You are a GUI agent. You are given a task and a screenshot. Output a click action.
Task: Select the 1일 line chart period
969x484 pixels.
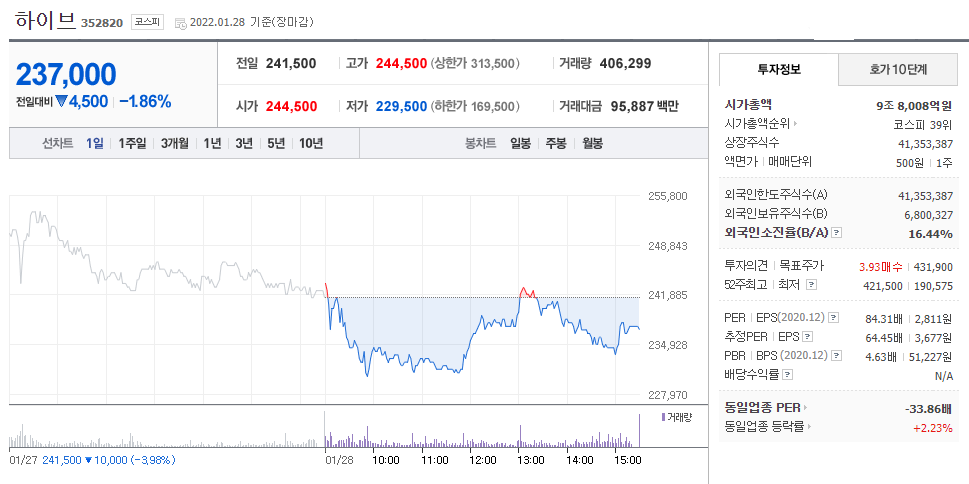(95, 143)
